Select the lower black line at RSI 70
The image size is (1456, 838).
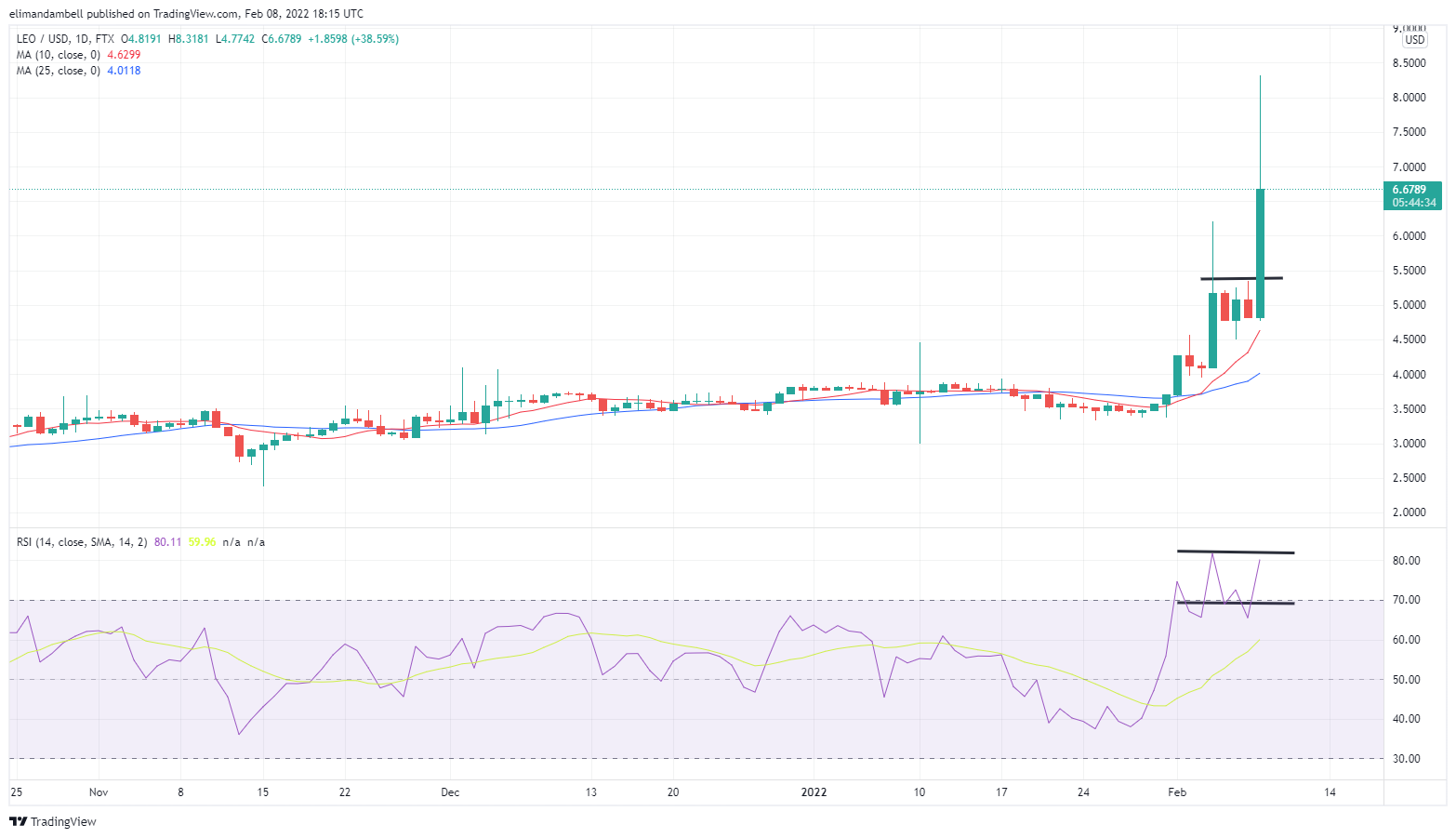[1235, 603]
